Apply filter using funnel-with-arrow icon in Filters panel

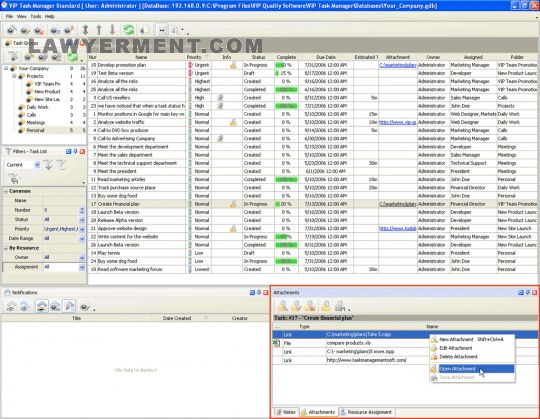(x=48, y=165)
